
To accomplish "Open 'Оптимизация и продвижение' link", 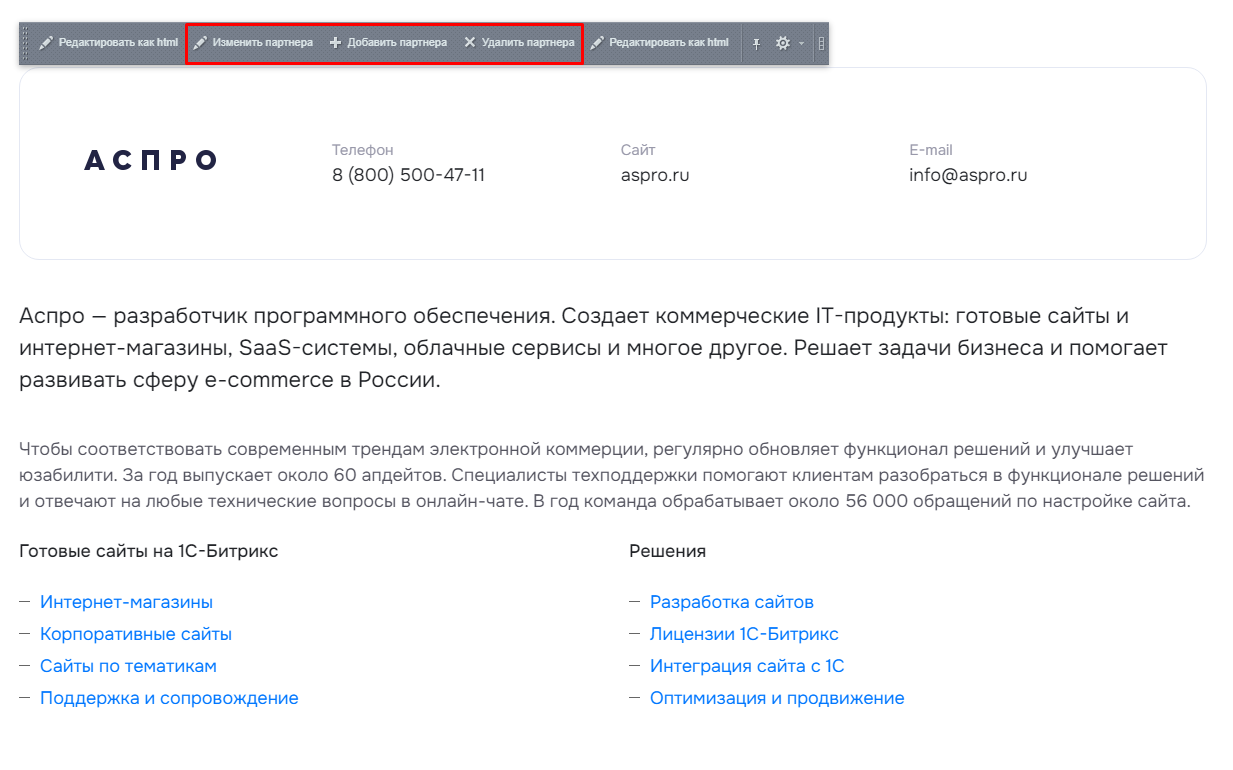I will [777, 698].
